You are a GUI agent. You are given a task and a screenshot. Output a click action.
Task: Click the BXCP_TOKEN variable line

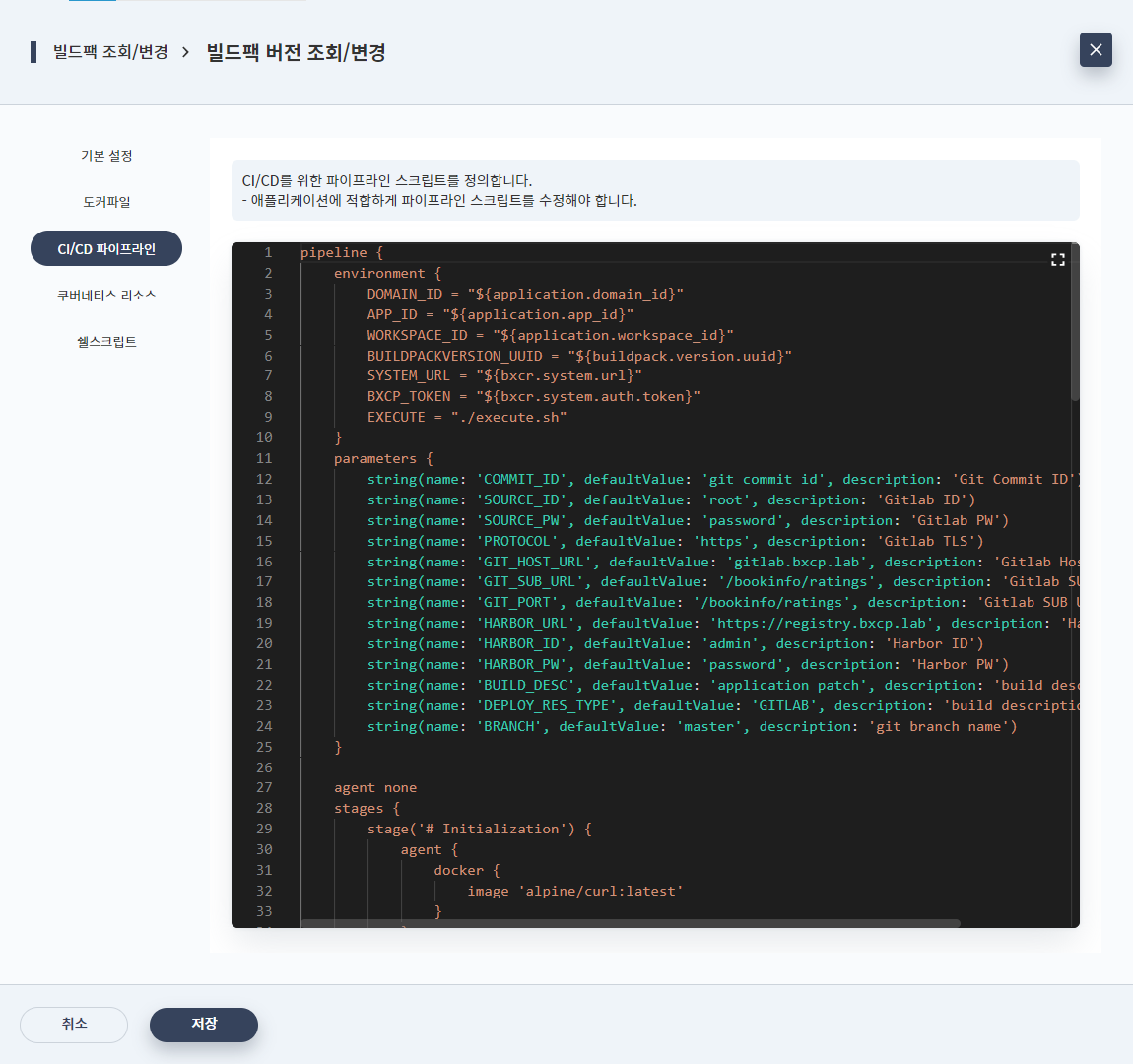[x=533, y=397]
